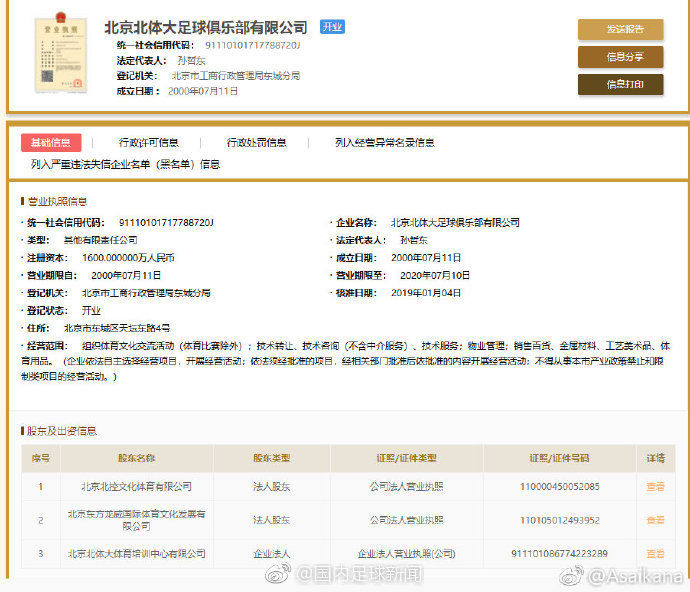Click the 信息打印 button
Viewport: 690px width, 592px height.
pyautogui.click(x=620, y=84)
